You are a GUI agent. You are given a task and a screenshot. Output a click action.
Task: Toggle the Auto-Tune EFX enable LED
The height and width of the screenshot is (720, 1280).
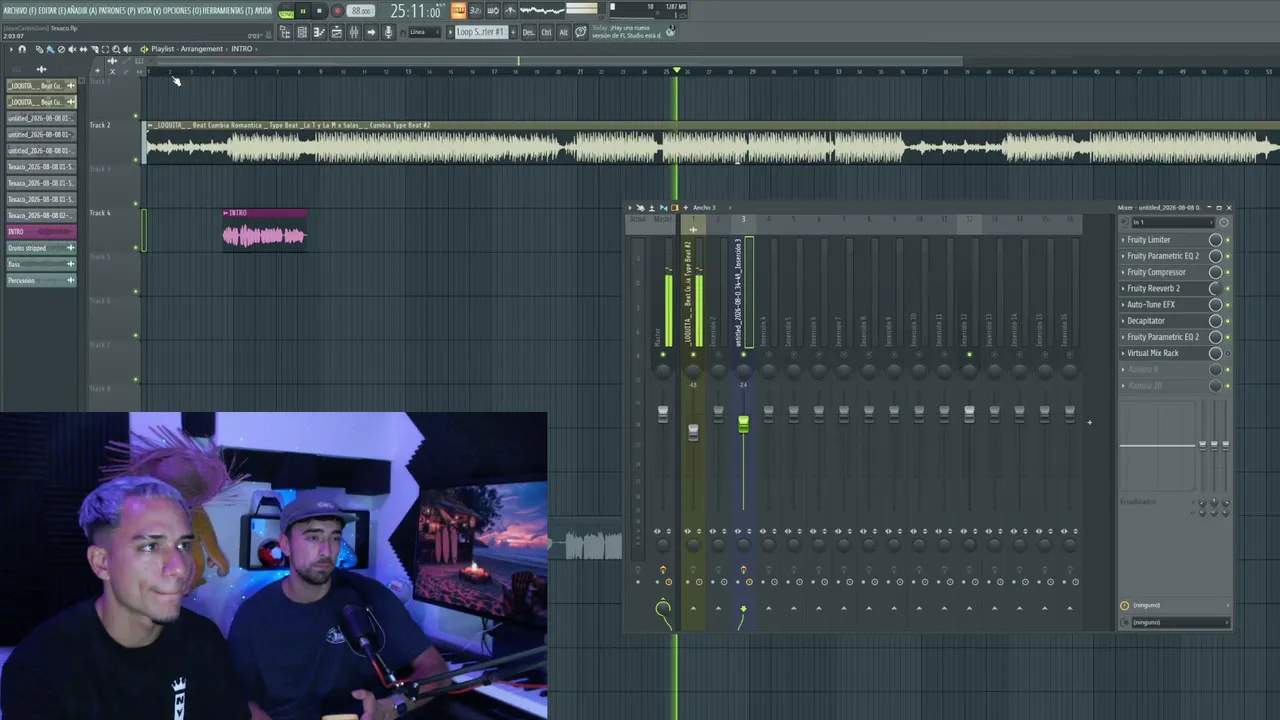[1227, 305]
